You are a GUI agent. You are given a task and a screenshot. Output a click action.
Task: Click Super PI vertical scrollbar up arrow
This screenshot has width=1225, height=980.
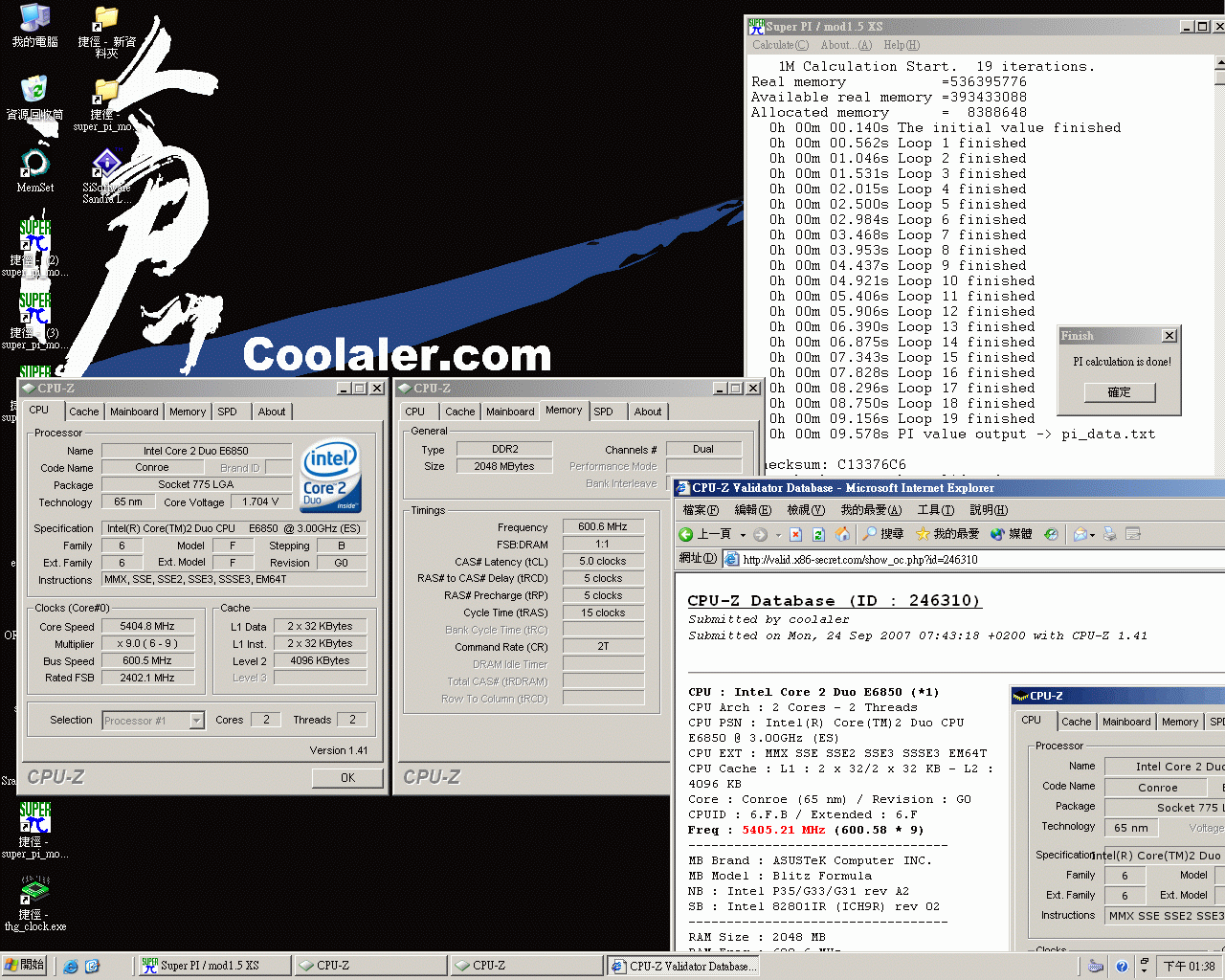coord(1219,63)
